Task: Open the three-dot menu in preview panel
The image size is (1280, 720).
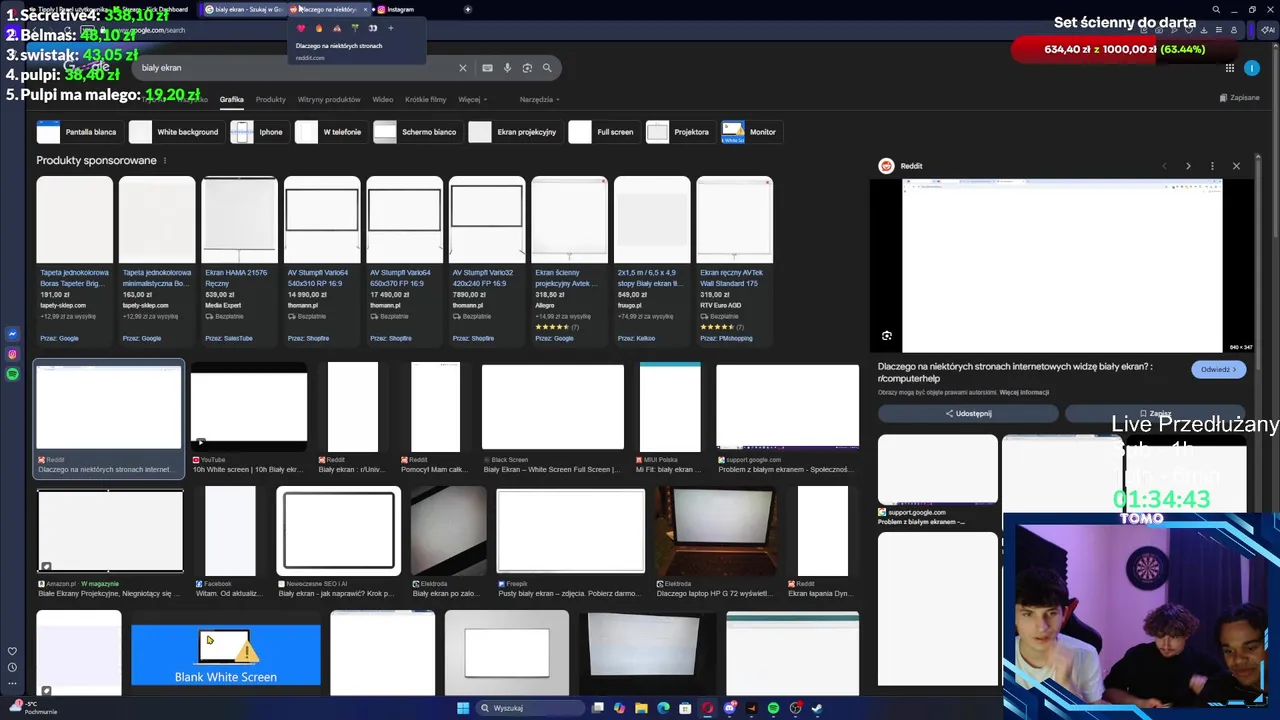Action: [1212, 166]
